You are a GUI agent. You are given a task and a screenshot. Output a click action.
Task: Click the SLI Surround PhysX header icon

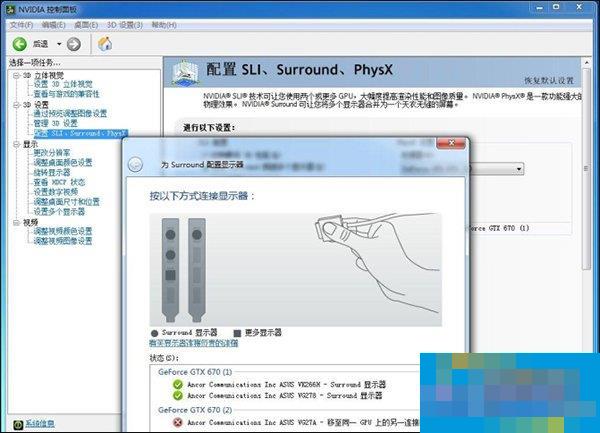[x=185, y=72]
